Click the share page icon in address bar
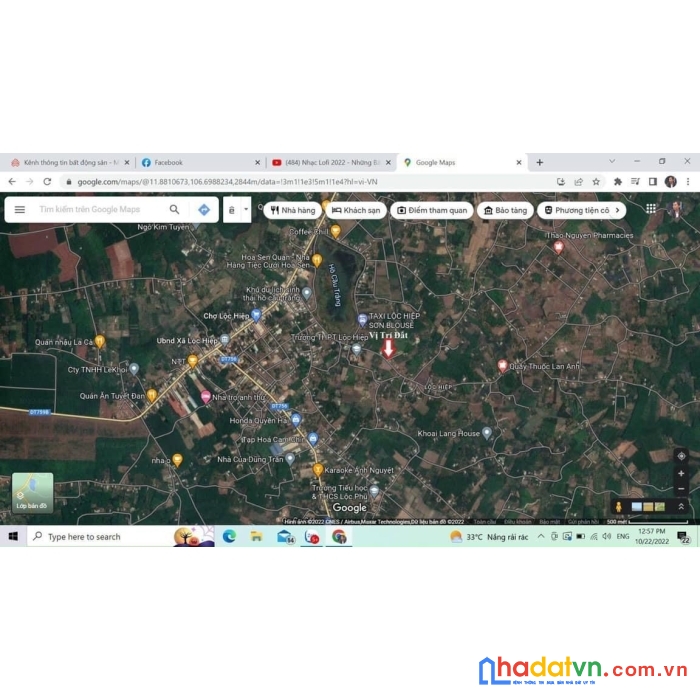 coord(579,182)
